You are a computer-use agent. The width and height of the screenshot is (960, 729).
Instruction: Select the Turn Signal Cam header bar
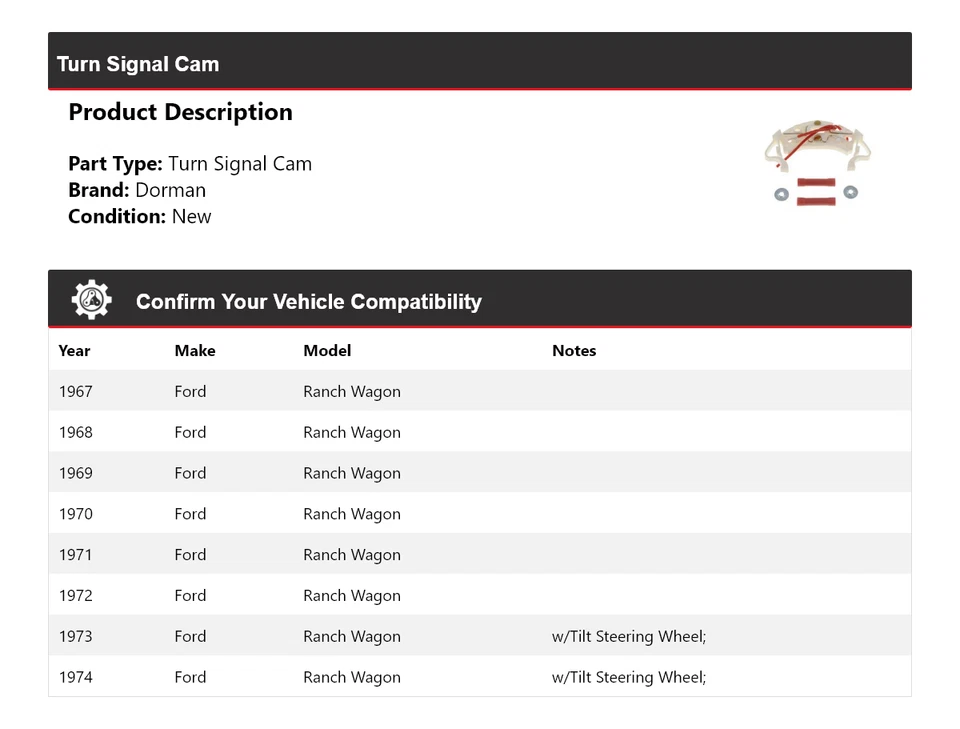[480, 61]
